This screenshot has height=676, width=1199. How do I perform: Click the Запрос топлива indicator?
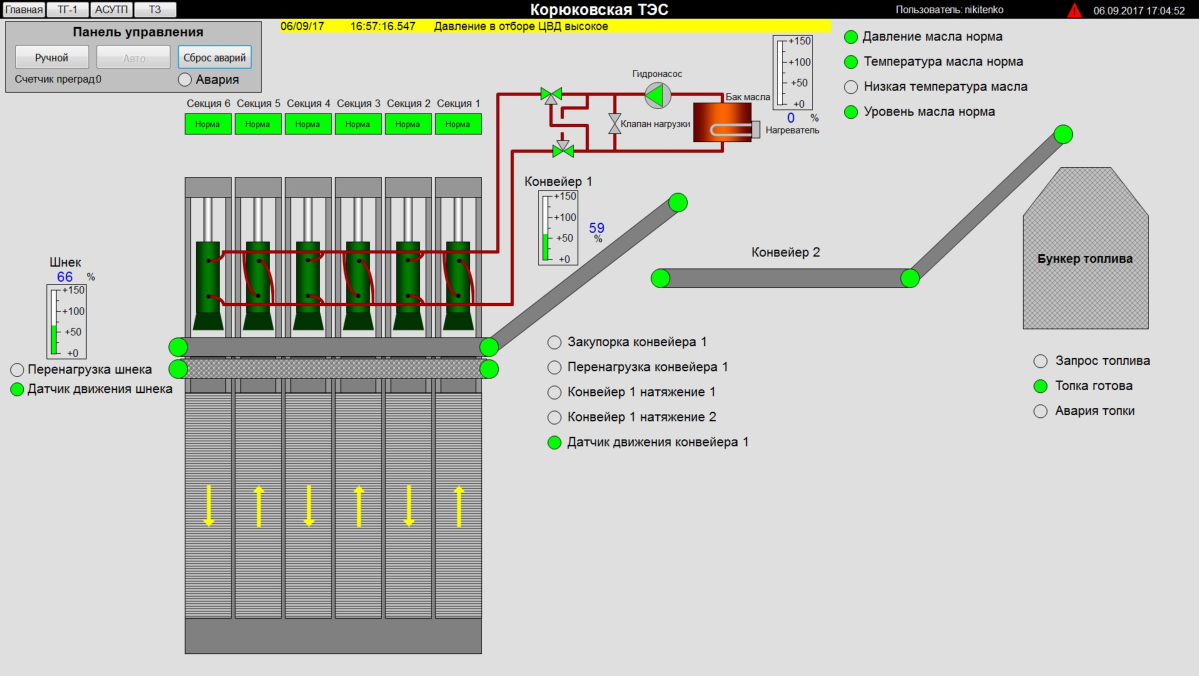pos(1040,361)
